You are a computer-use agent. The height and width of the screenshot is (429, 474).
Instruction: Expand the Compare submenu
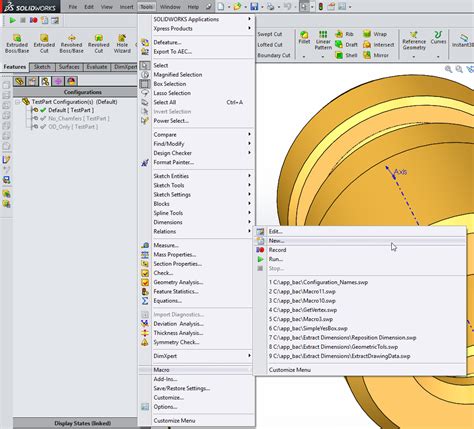(196, 135)
